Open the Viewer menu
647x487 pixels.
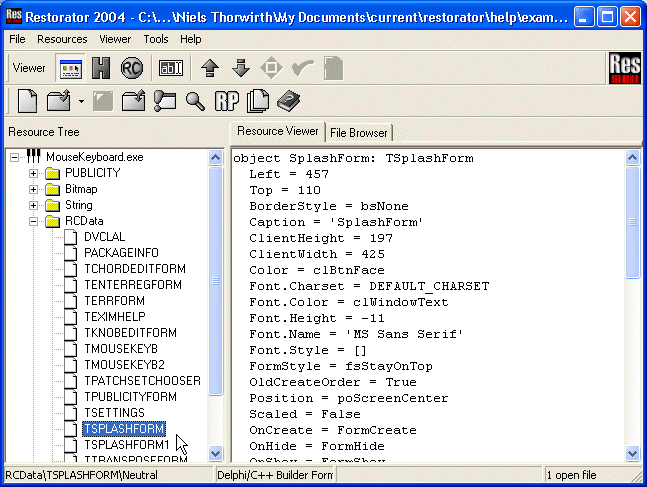pos(115,39)
